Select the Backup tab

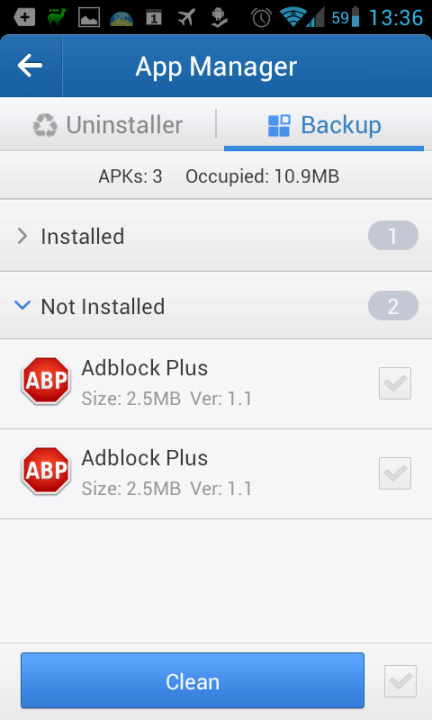pos(324,125)
